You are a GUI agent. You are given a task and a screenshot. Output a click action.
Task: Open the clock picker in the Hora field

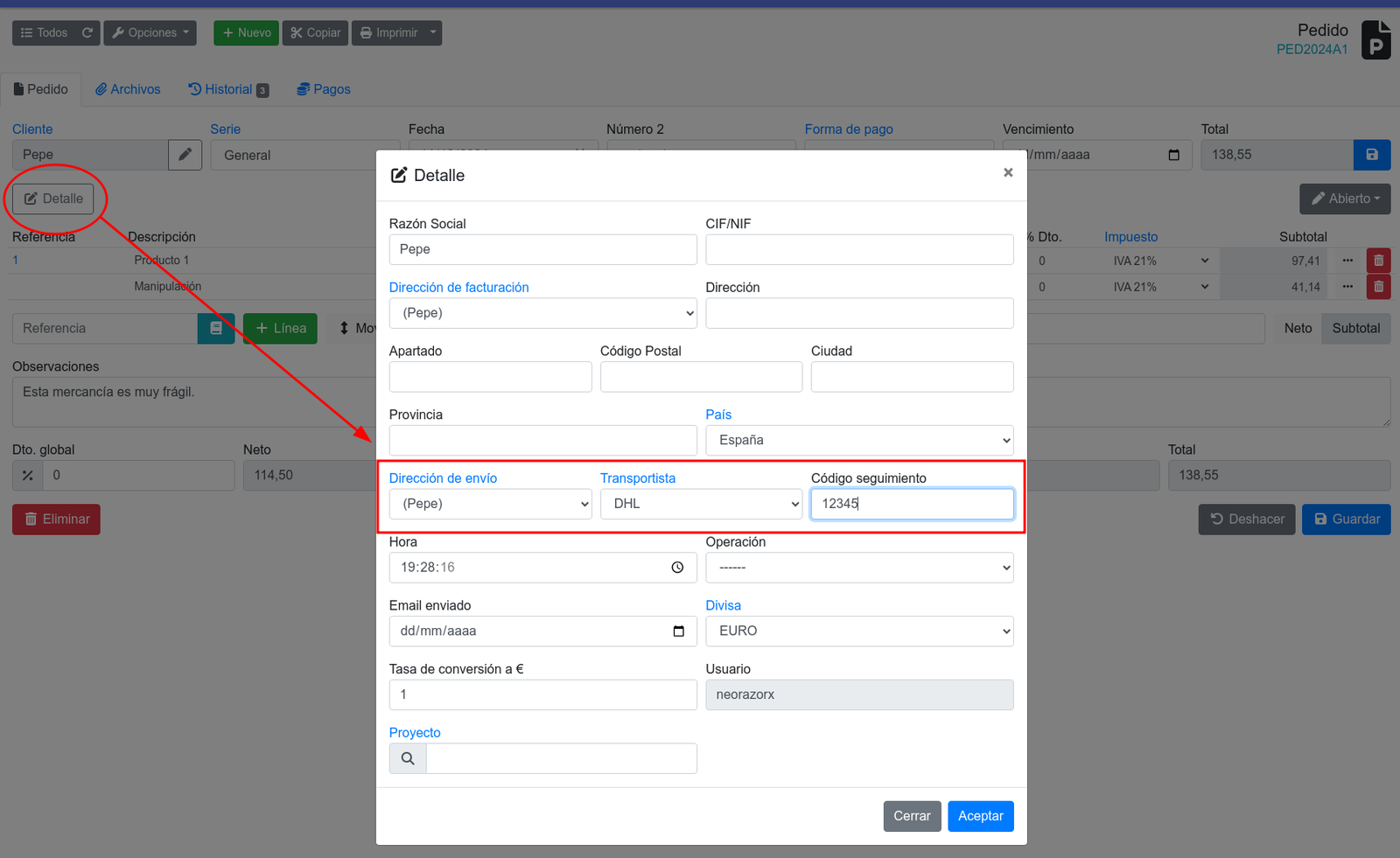coord(677,568)
